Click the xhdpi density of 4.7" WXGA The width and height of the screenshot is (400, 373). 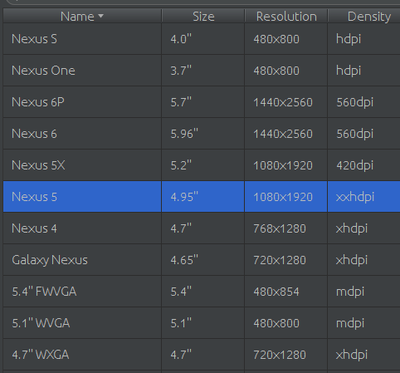pos(364,355)
